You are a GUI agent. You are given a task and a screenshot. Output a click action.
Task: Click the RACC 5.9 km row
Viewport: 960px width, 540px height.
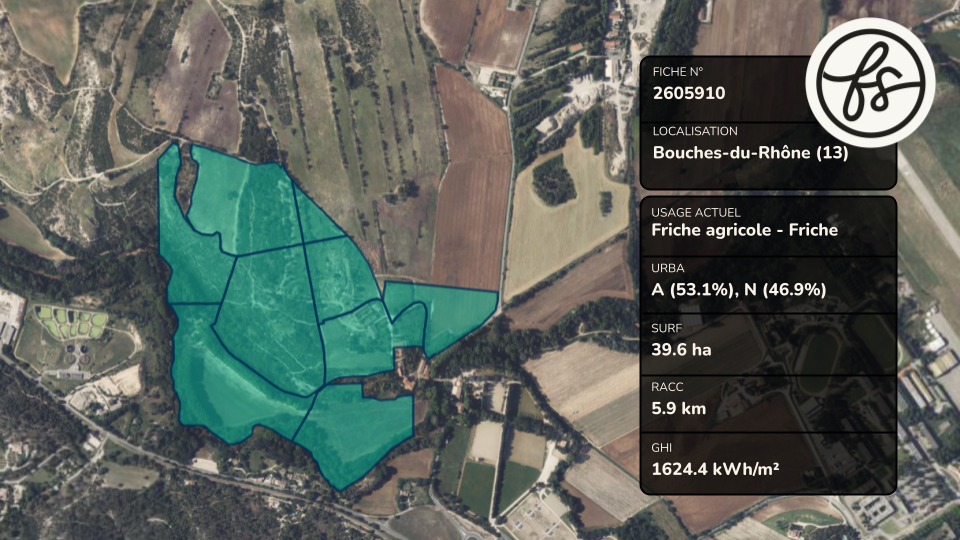click(x=768, y=403)
